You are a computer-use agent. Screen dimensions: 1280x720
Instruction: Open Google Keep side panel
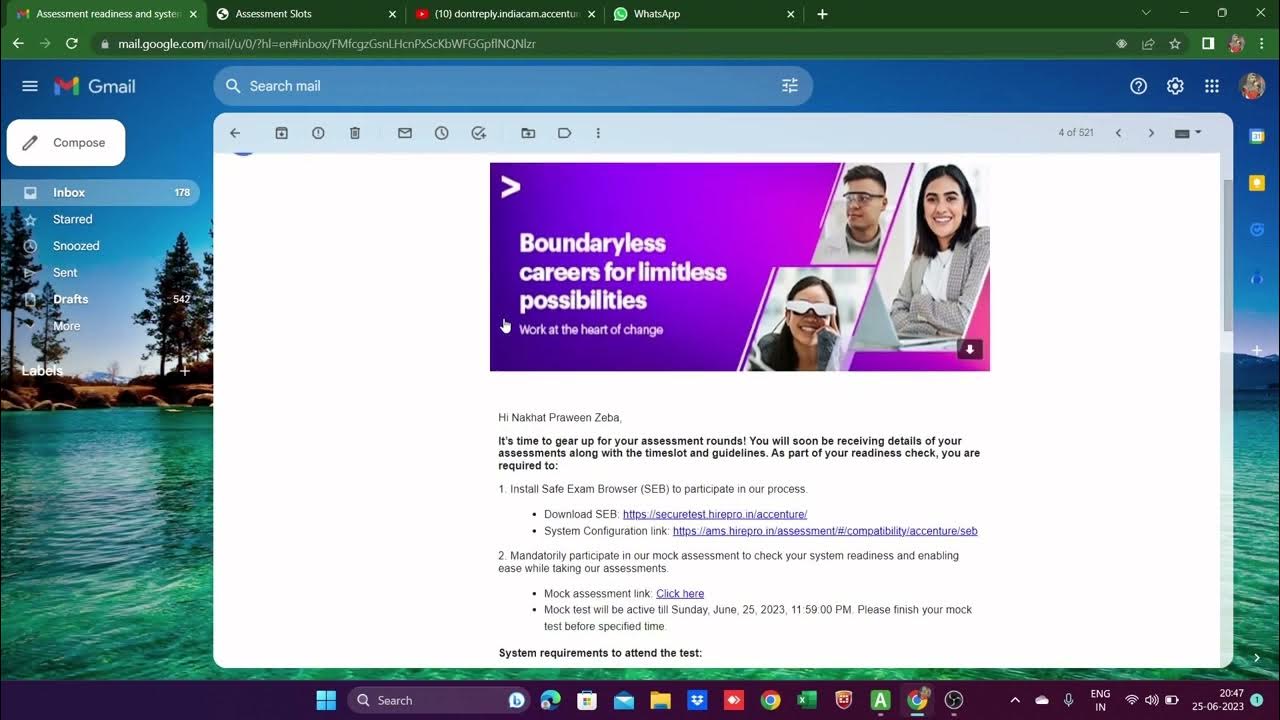(x=1257, y=183)
